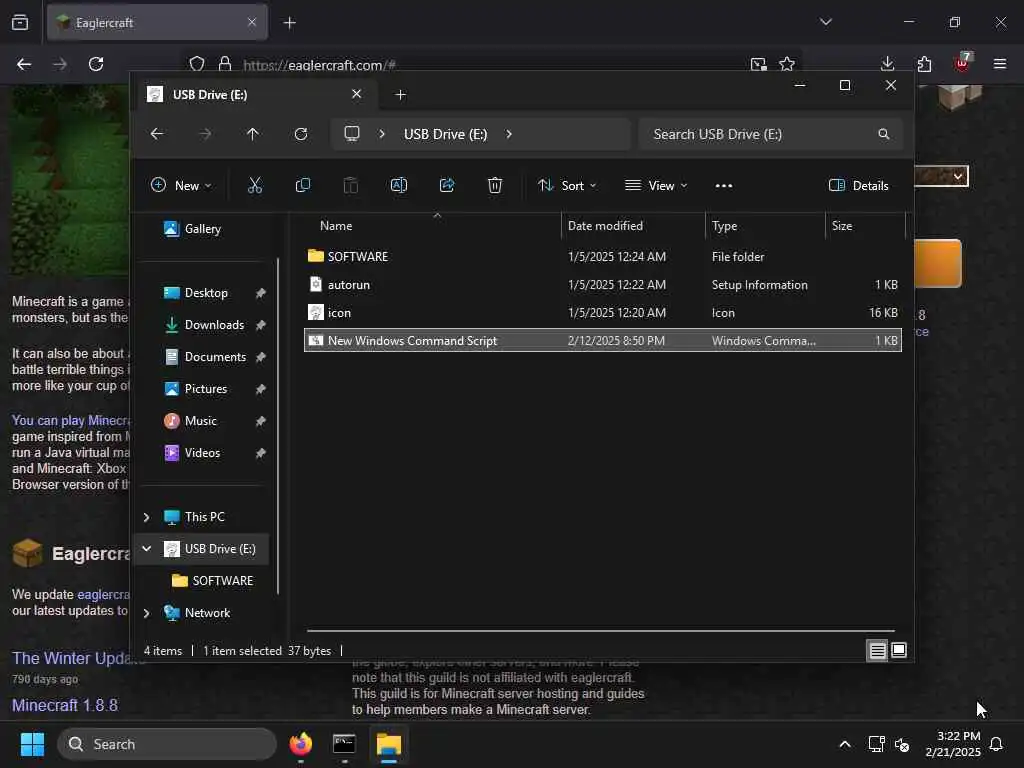Switch to details list view icon in status bar

pyautogui.click(x=877, y=650)
